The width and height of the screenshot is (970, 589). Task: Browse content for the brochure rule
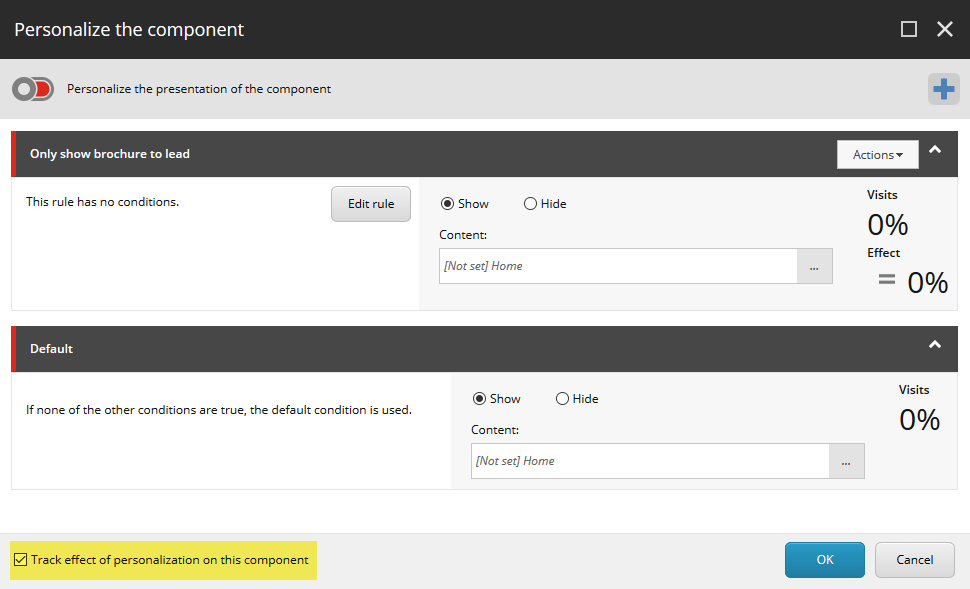(814, 266)
